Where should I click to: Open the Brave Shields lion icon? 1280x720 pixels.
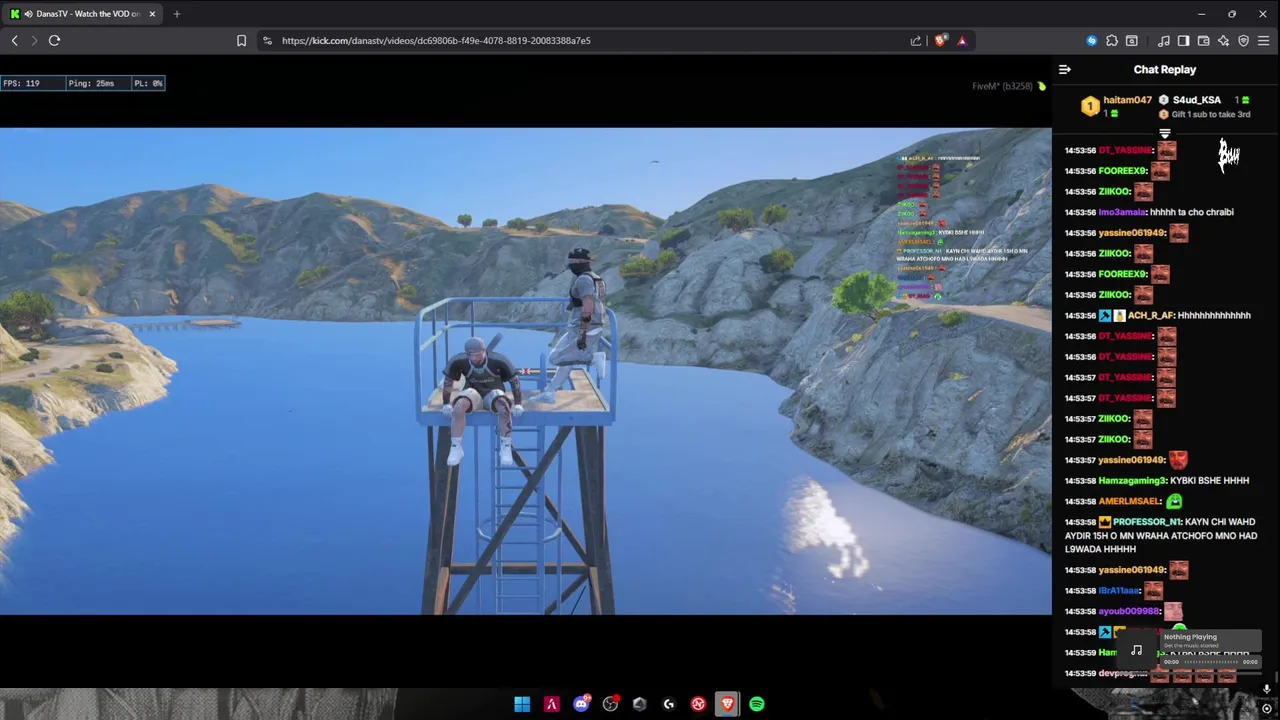click(x=941, y=41)
